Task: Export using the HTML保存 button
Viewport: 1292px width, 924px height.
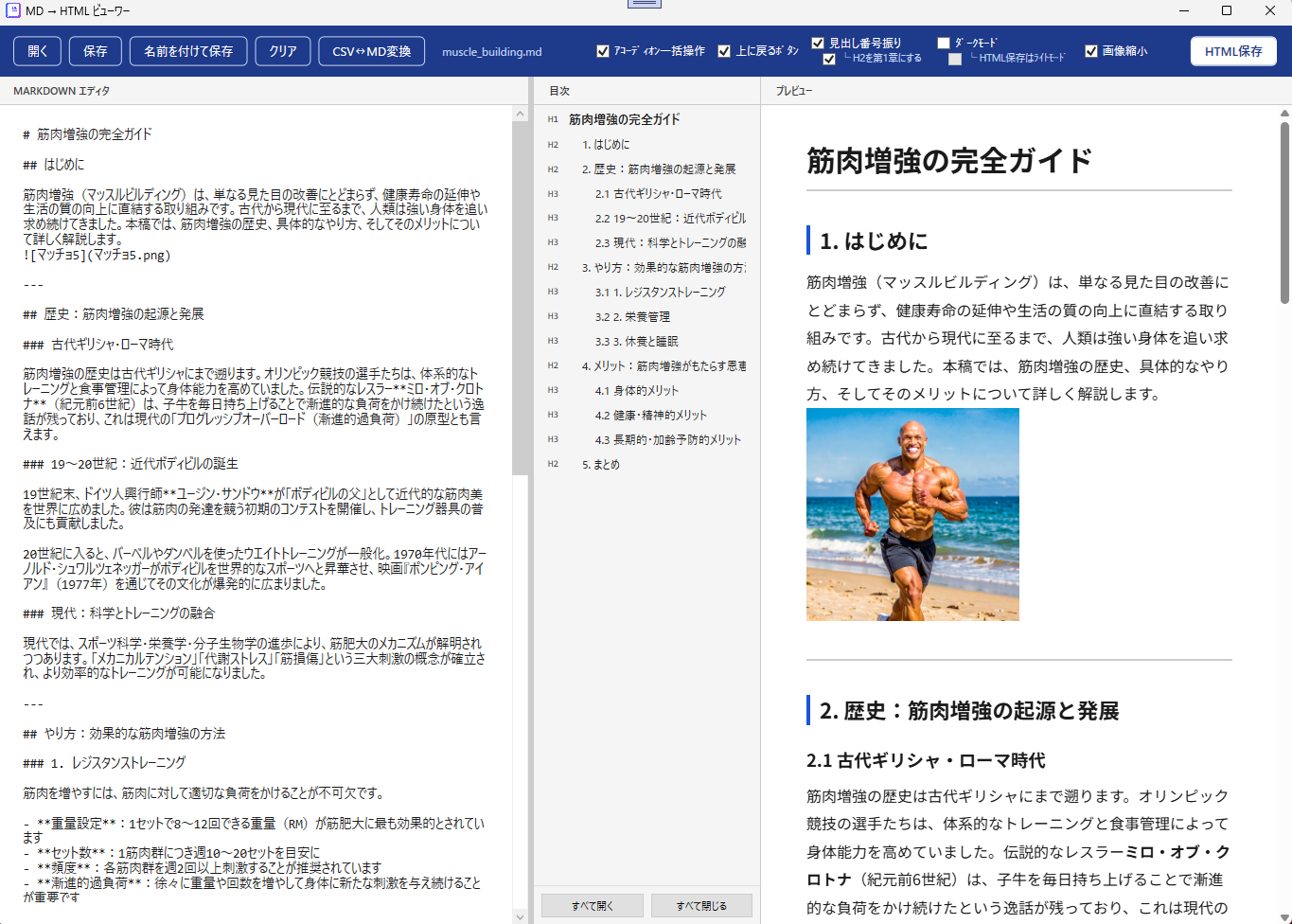Action: [x=1233, y=51]
